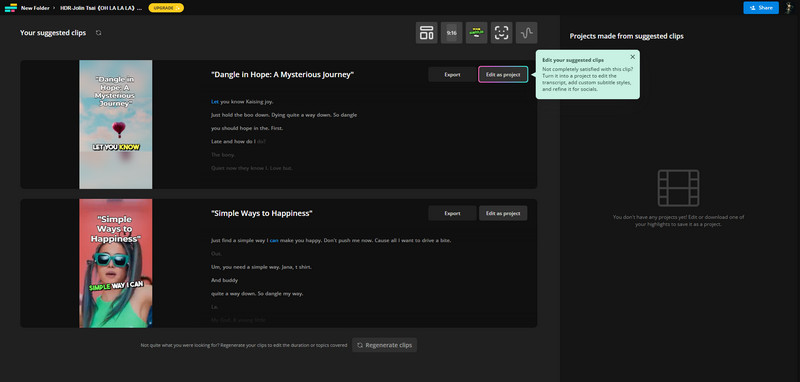The image size is (800, 382).
Task: Click the audio waveform icon
Action: [x=527, y=33]
